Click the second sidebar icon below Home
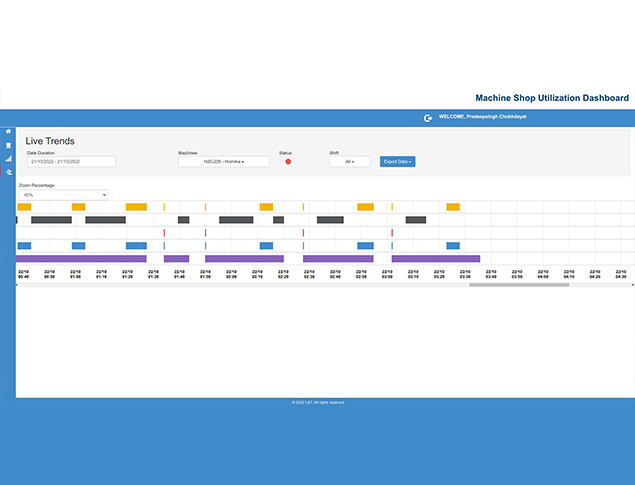Image resolution: width=635 pixels, height=485 pixels. 8,145
